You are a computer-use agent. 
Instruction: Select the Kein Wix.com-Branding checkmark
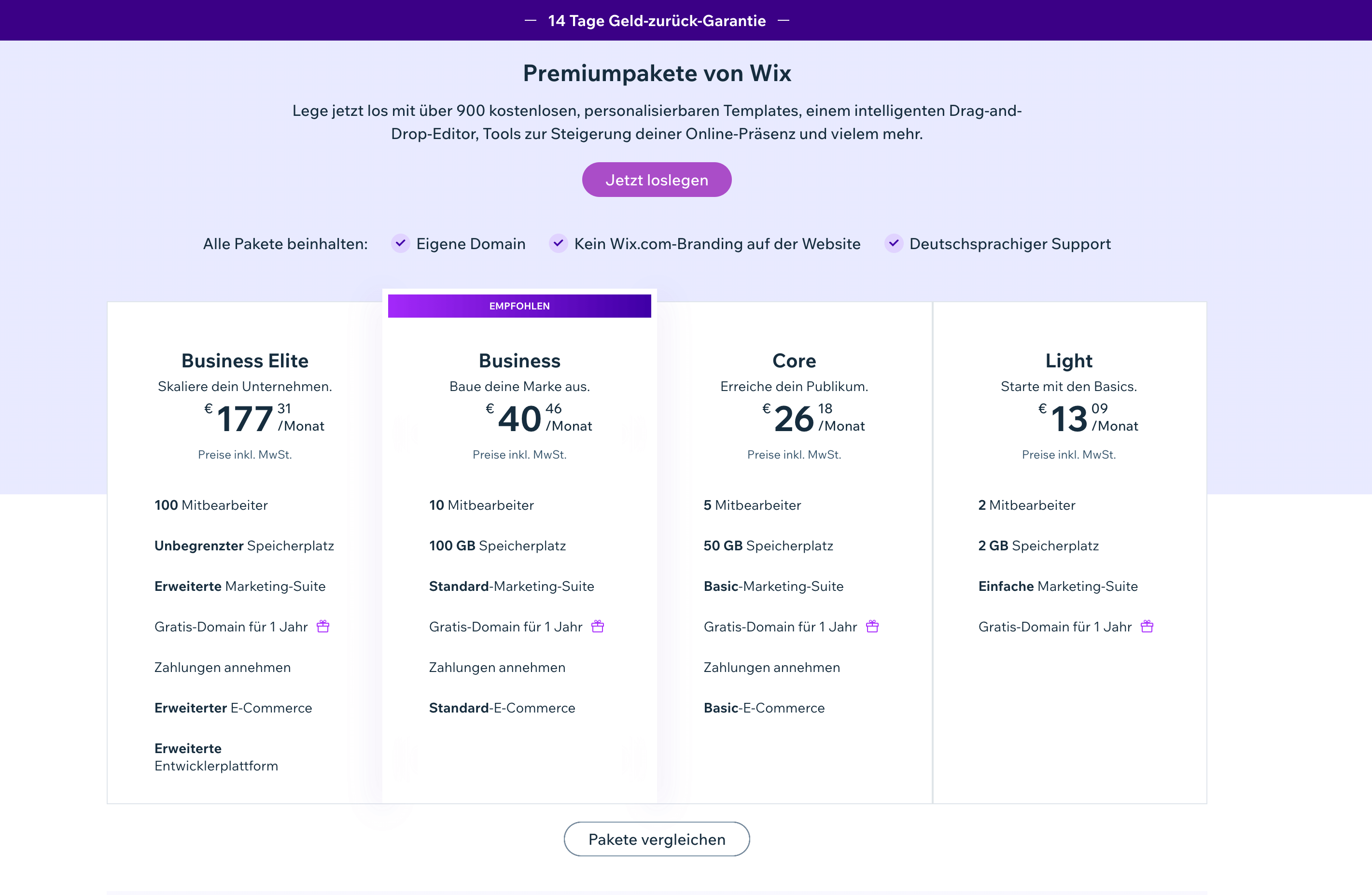(x=558, y=243)
